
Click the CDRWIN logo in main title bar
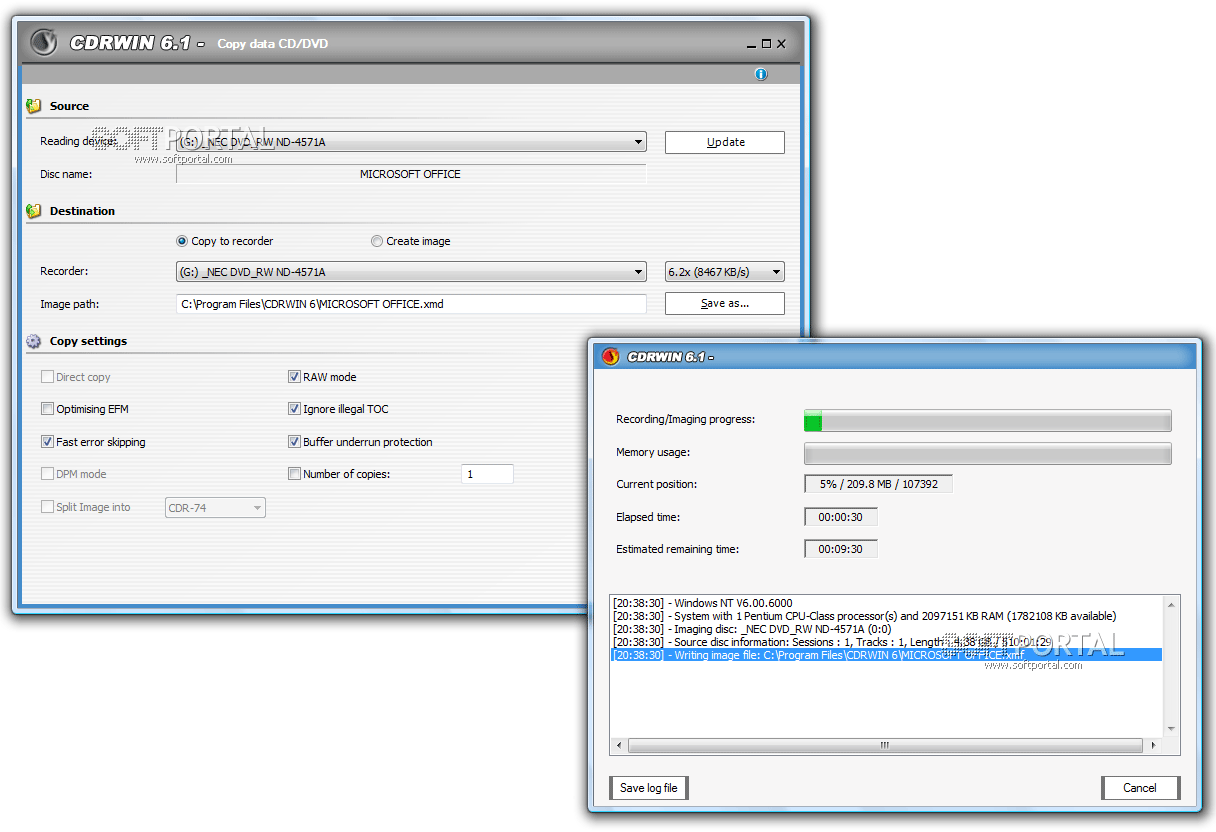coord(43,43)
